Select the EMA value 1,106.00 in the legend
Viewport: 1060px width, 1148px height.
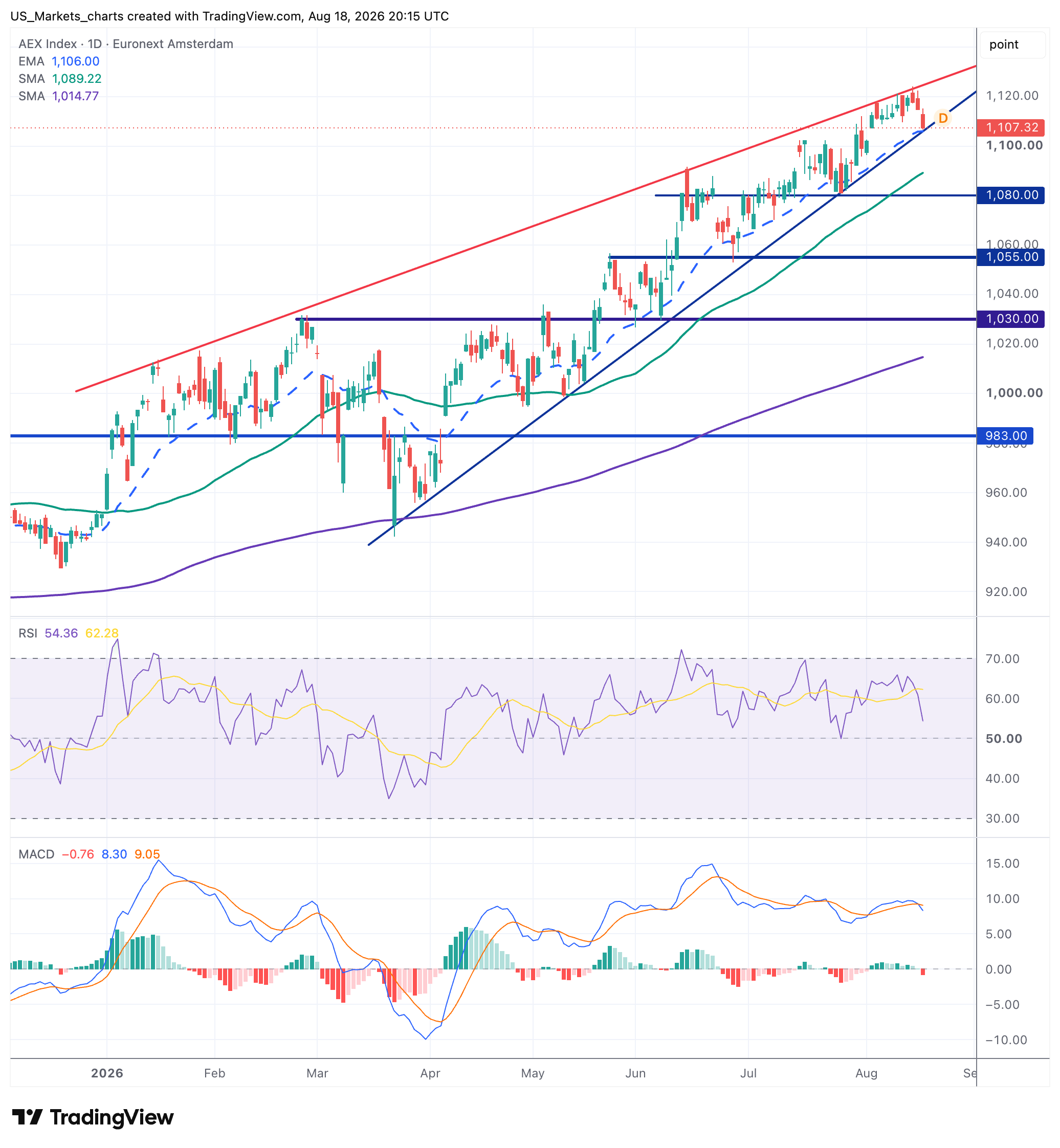tap(75, 61)
